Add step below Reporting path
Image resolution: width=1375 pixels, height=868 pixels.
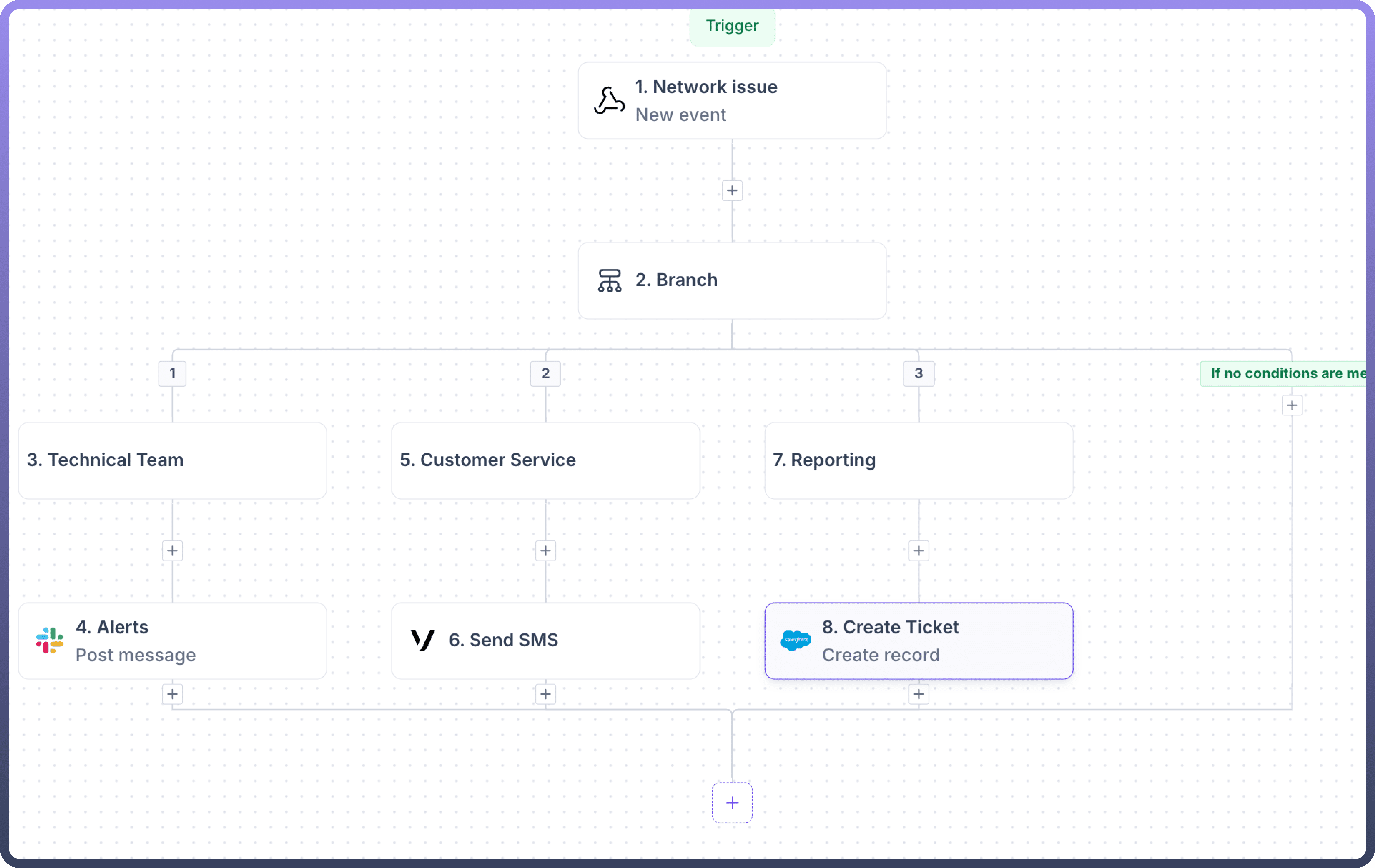(x=918, y=551)
